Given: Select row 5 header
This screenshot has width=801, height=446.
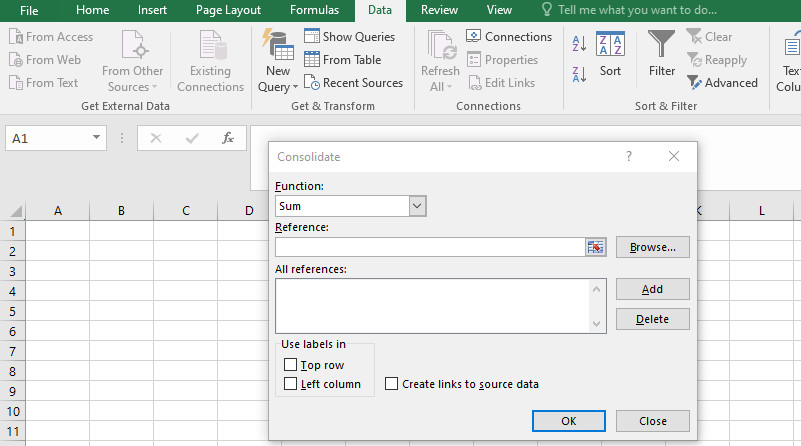Looking at the screenshot, I should [12, 311].
